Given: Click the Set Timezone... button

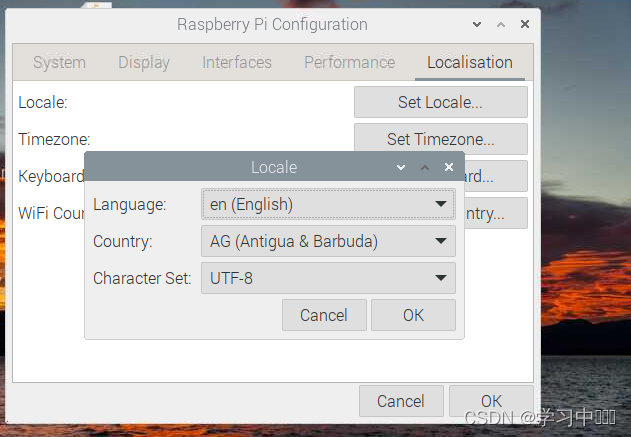Looking at the screenshot, I should pos(441,139).
